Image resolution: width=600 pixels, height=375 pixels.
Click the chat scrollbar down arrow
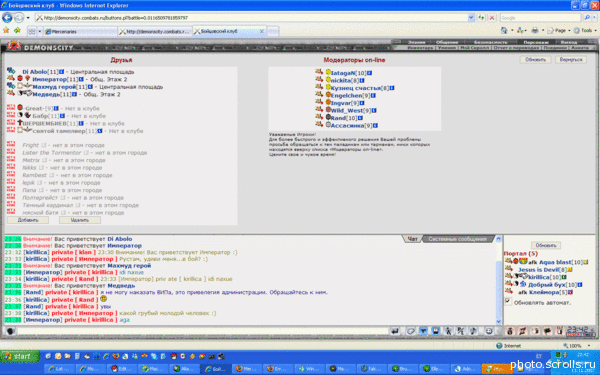tap(499, 321)
